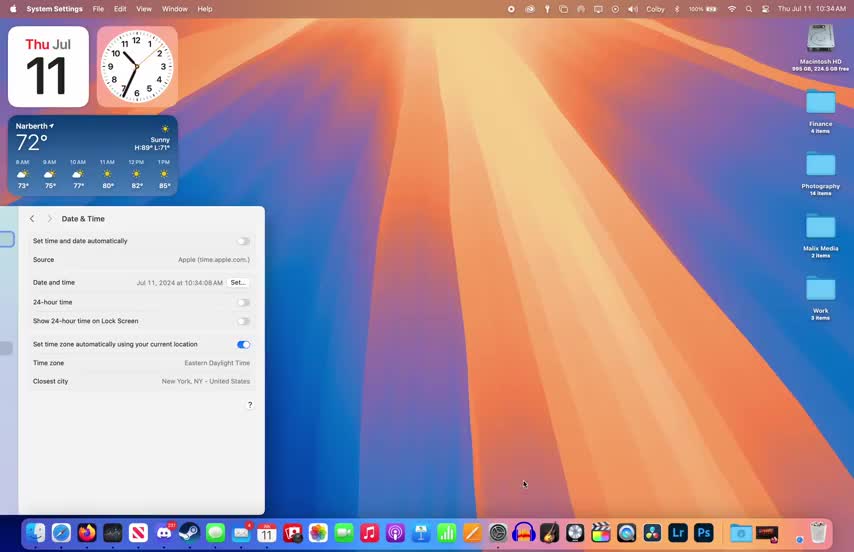Launch Safari from the Dock

pyautogui.click(x=61, y=533)
